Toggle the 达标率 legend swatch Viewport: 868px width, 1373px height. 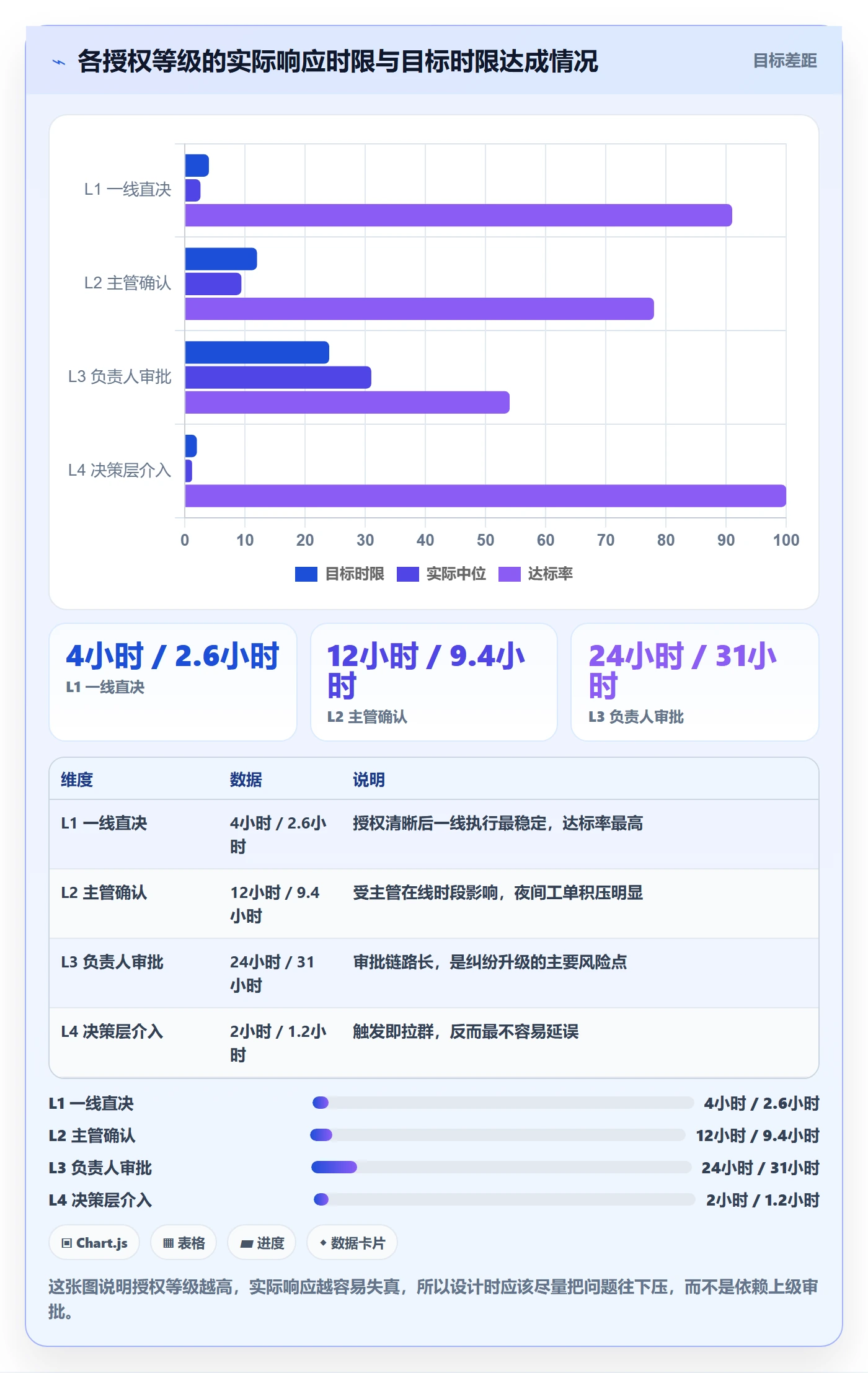pyautogui.click(x=509, y=574)
